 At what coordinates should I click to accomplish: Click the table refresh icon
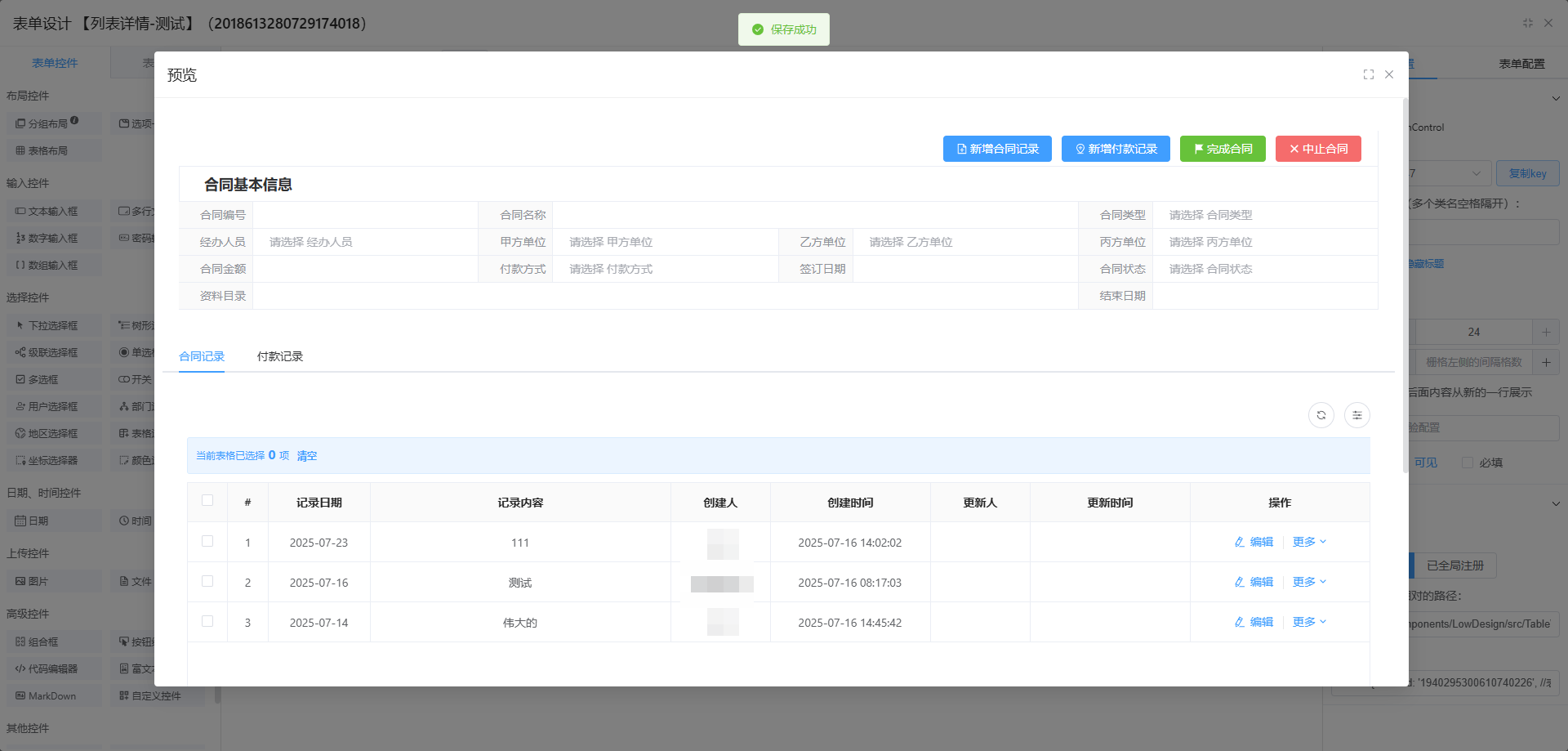tap(1321, 415)
